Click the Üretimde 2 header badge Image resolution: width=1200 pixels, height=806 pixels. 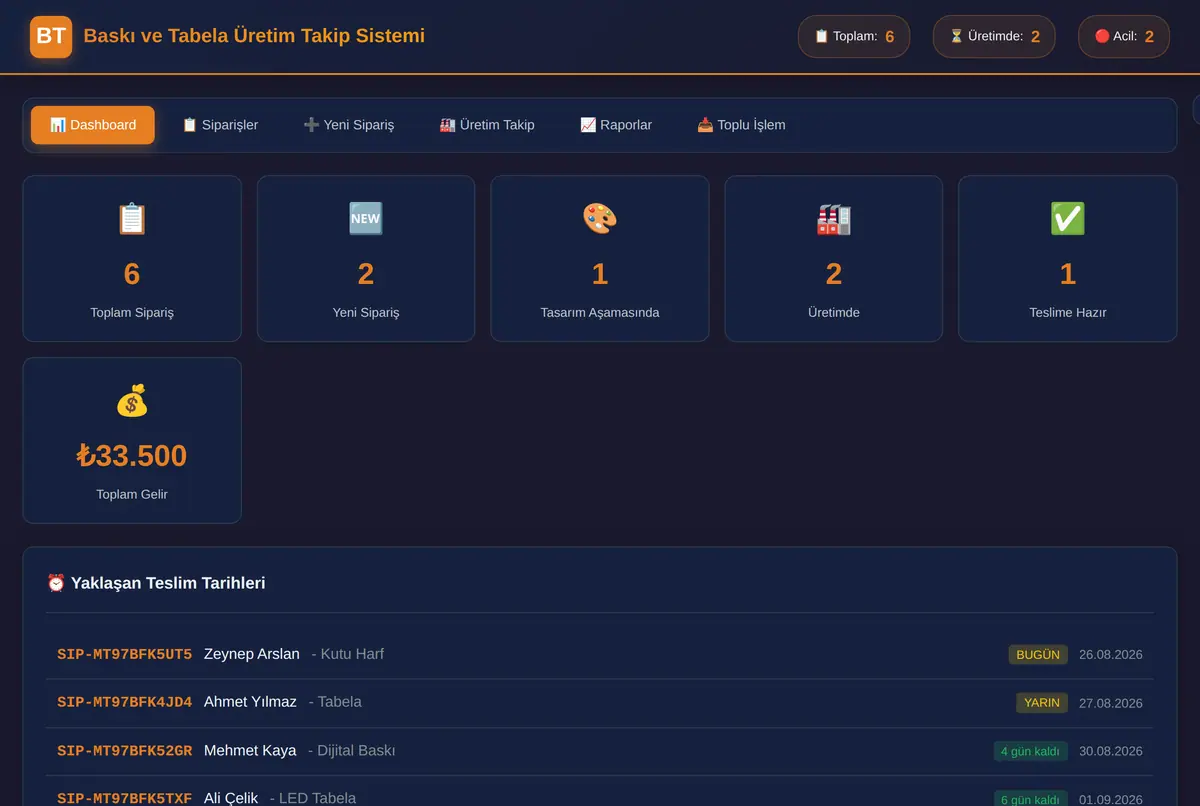click(x=994, y=36)
